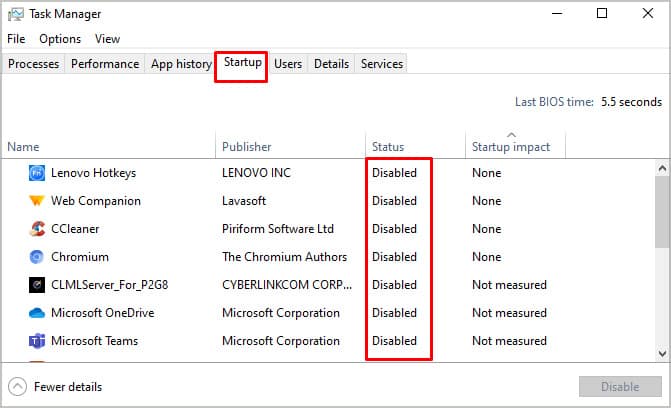Select the Startup tab

tap(243, 63)
